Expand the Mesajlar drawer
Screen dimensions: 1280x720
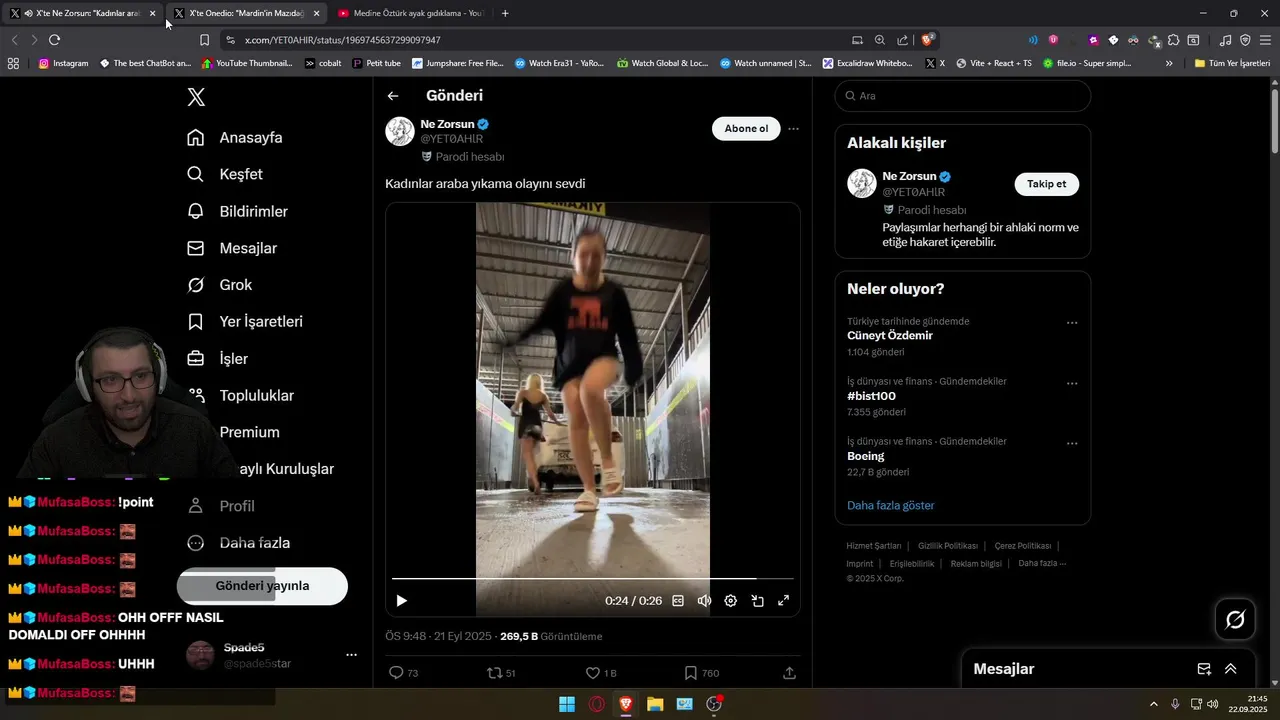click(x=1231, y=669)
